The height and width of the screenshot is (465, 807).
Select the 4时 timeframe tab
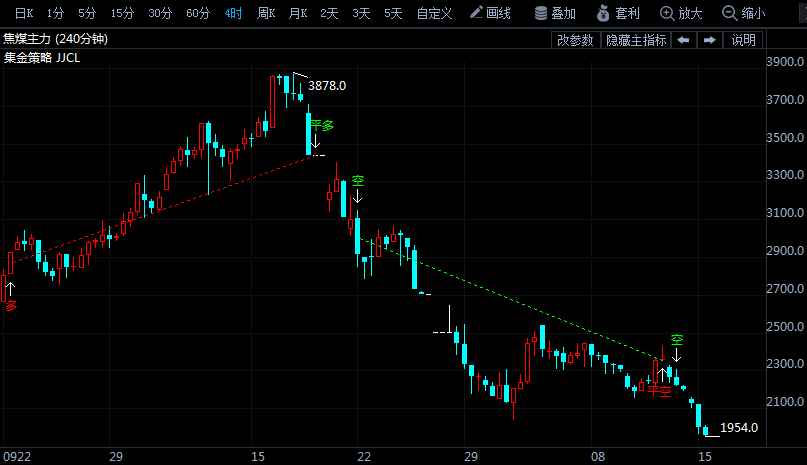click(233, 13)
